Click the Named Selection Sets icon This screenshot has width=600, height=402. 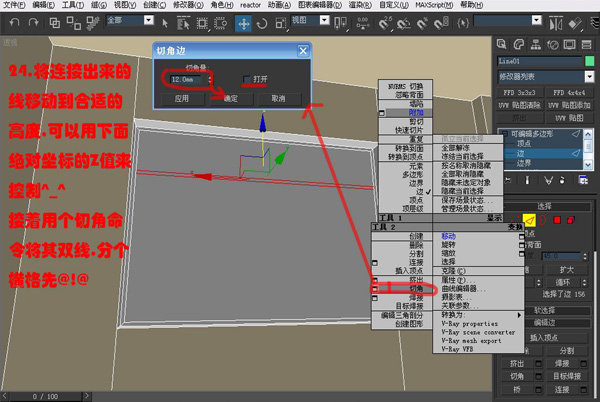click(x=463, y=23)
